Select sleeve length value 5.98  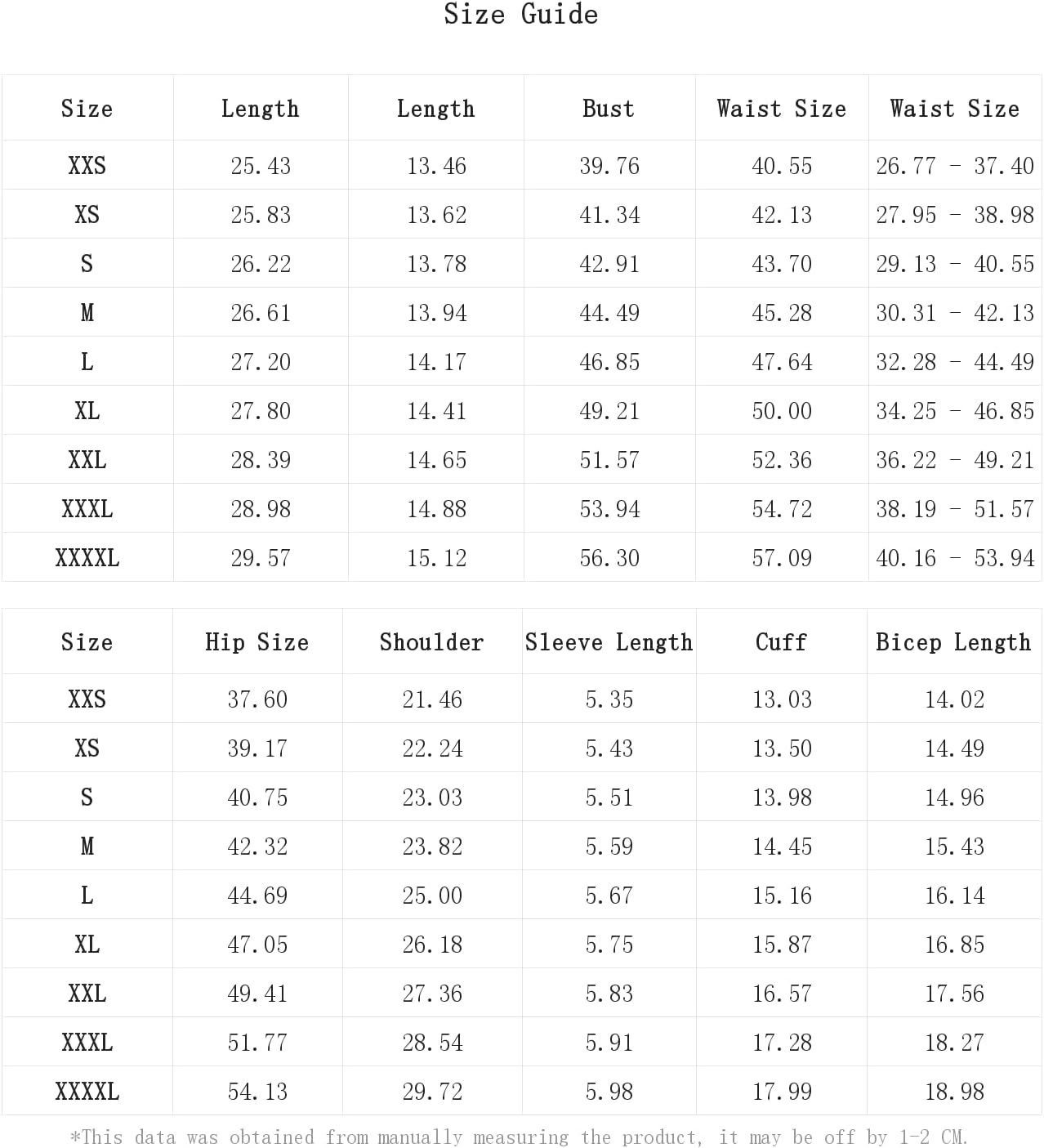tap(609, 1092)
